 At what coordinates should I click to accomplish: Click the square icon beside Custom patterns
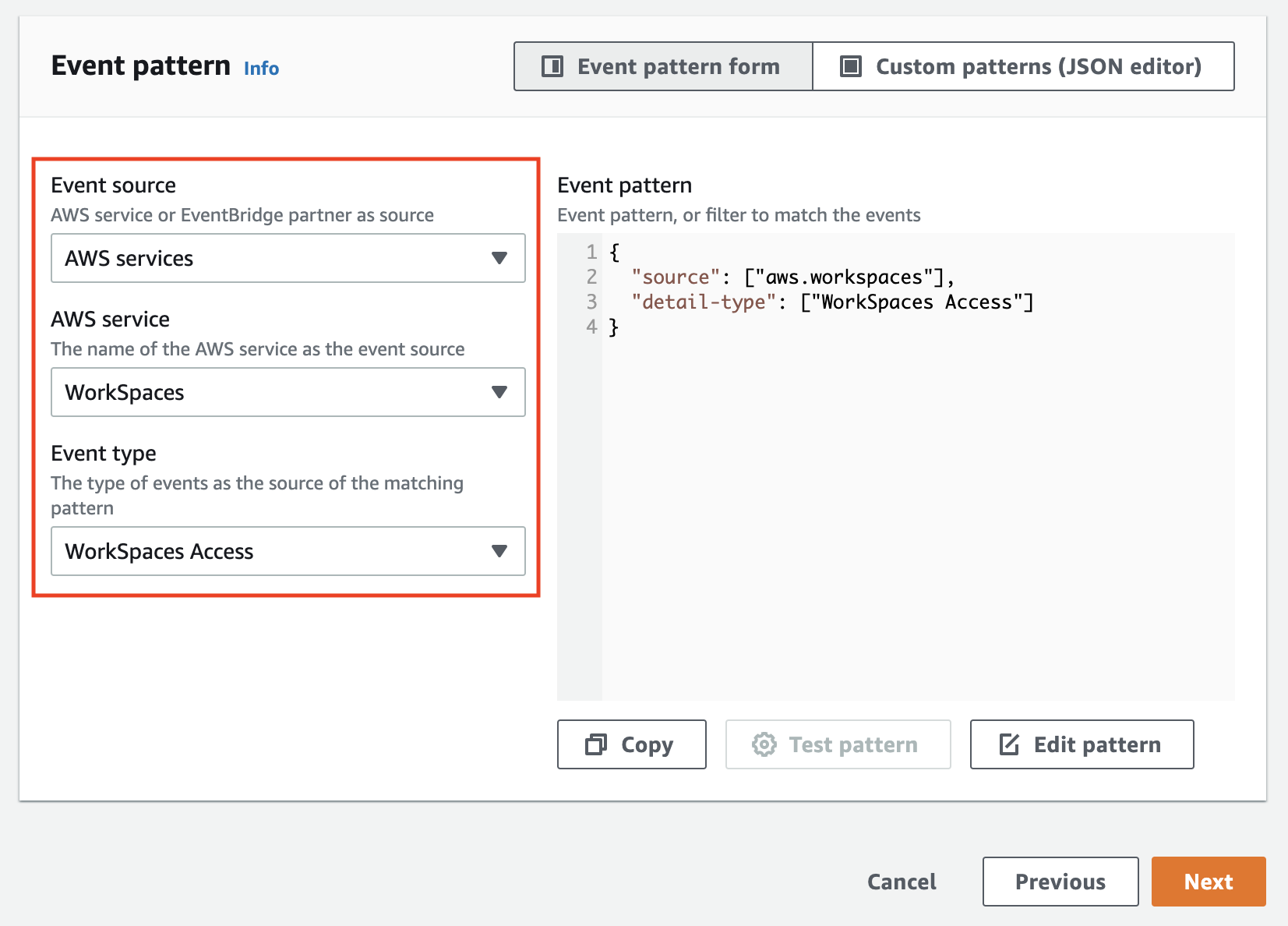pos(849,66)
